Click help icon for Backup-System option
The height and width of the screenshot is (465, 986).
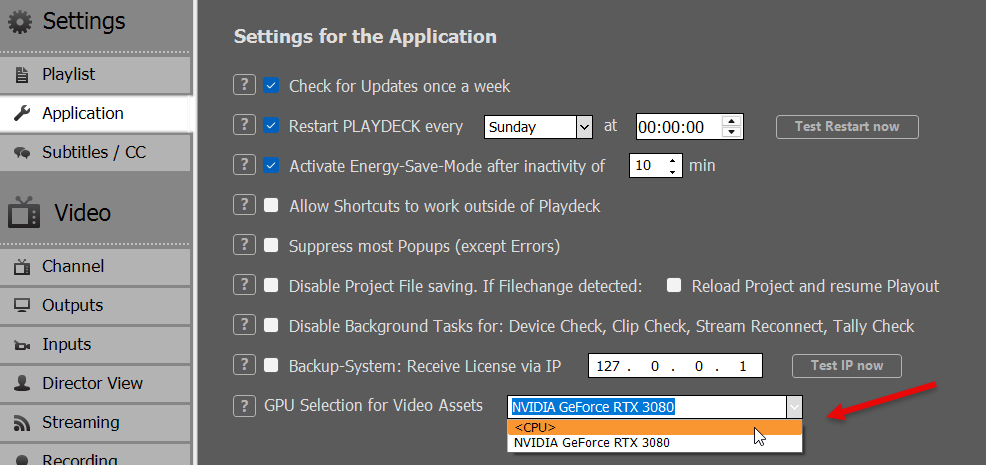243,365
